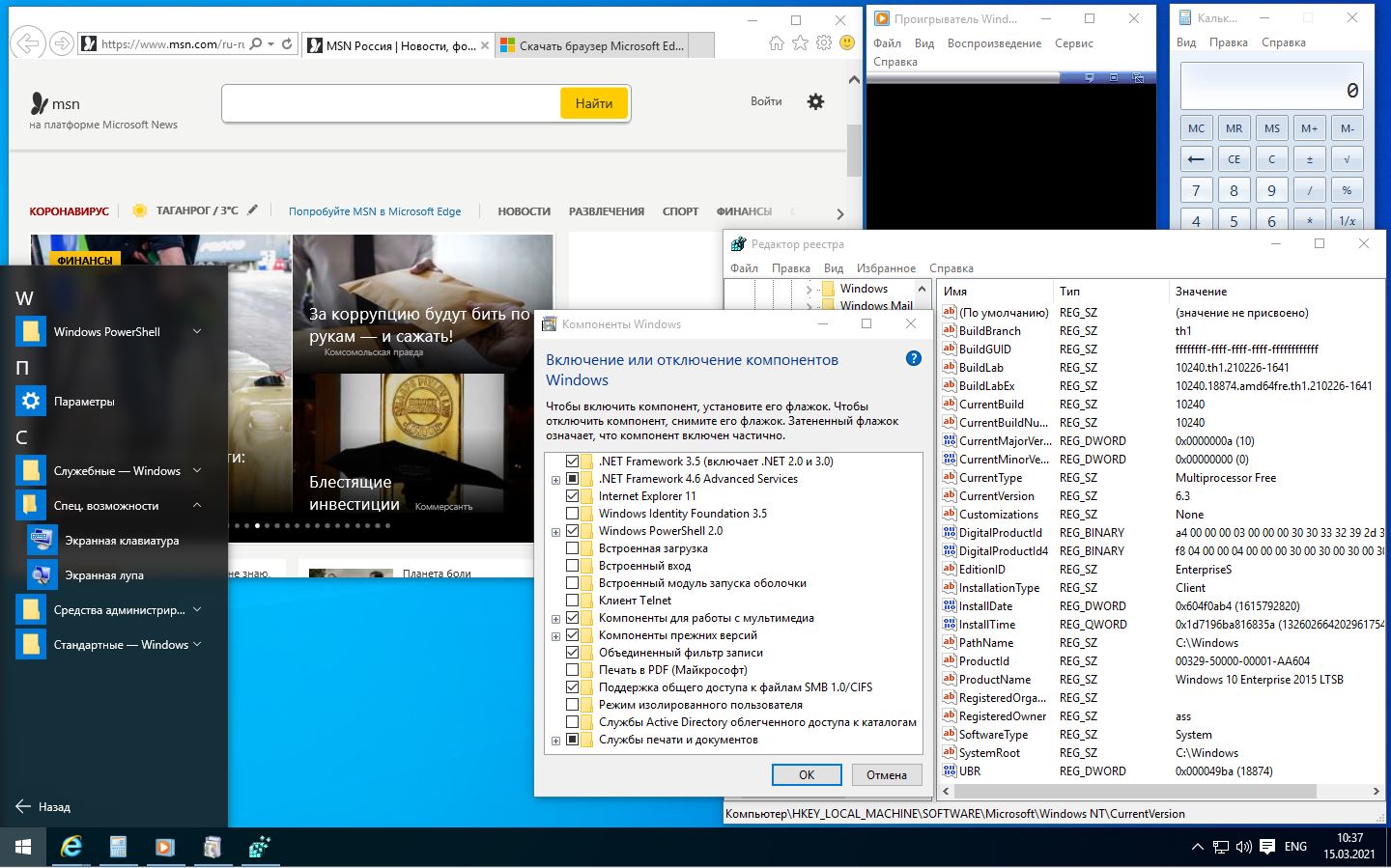The image size is (1391, 868).
Task: Expand Службы печати и документов node
Action: 555,740
